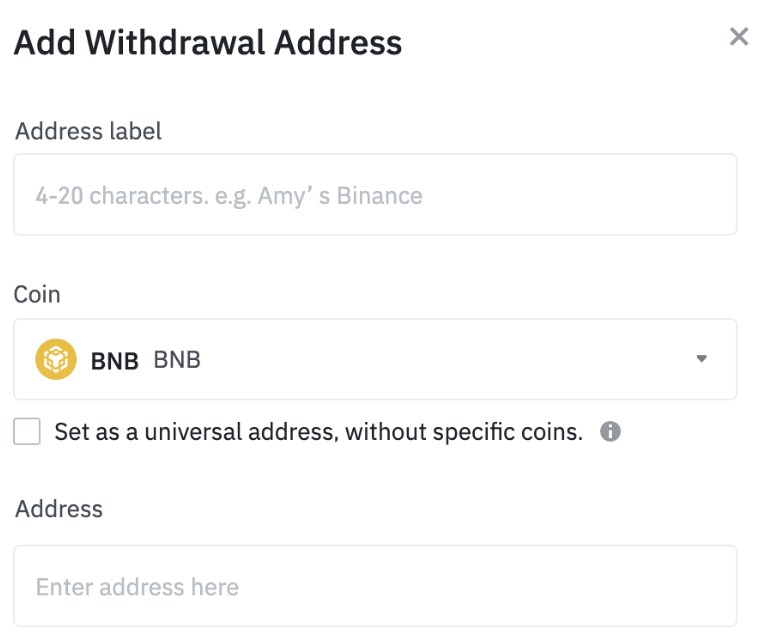This screenshot has width=763, height=642.
Task: Click the empty area of the Coin selector
Action: 450,360
